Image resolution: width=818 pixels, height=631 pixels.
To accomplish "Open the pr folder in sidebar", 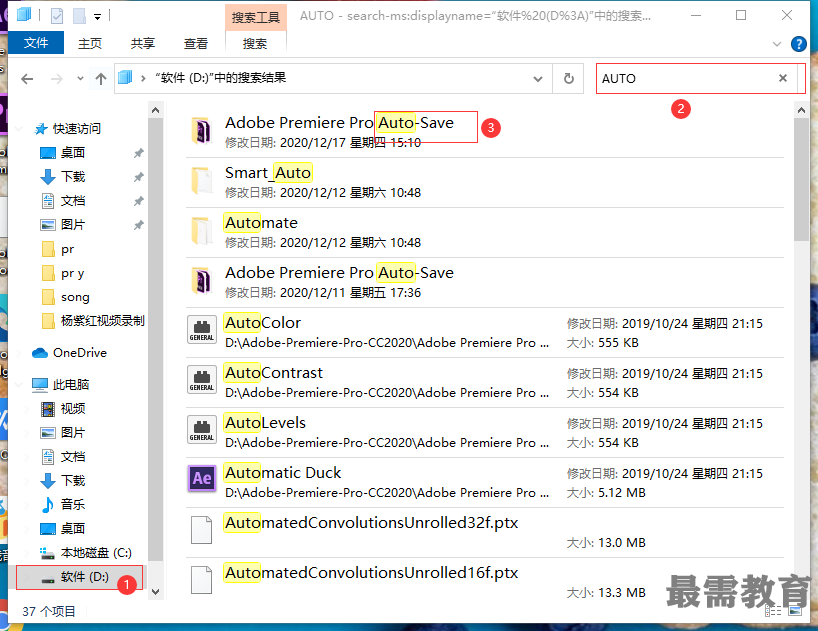I will pyautogui.click(x=67, y=249).
